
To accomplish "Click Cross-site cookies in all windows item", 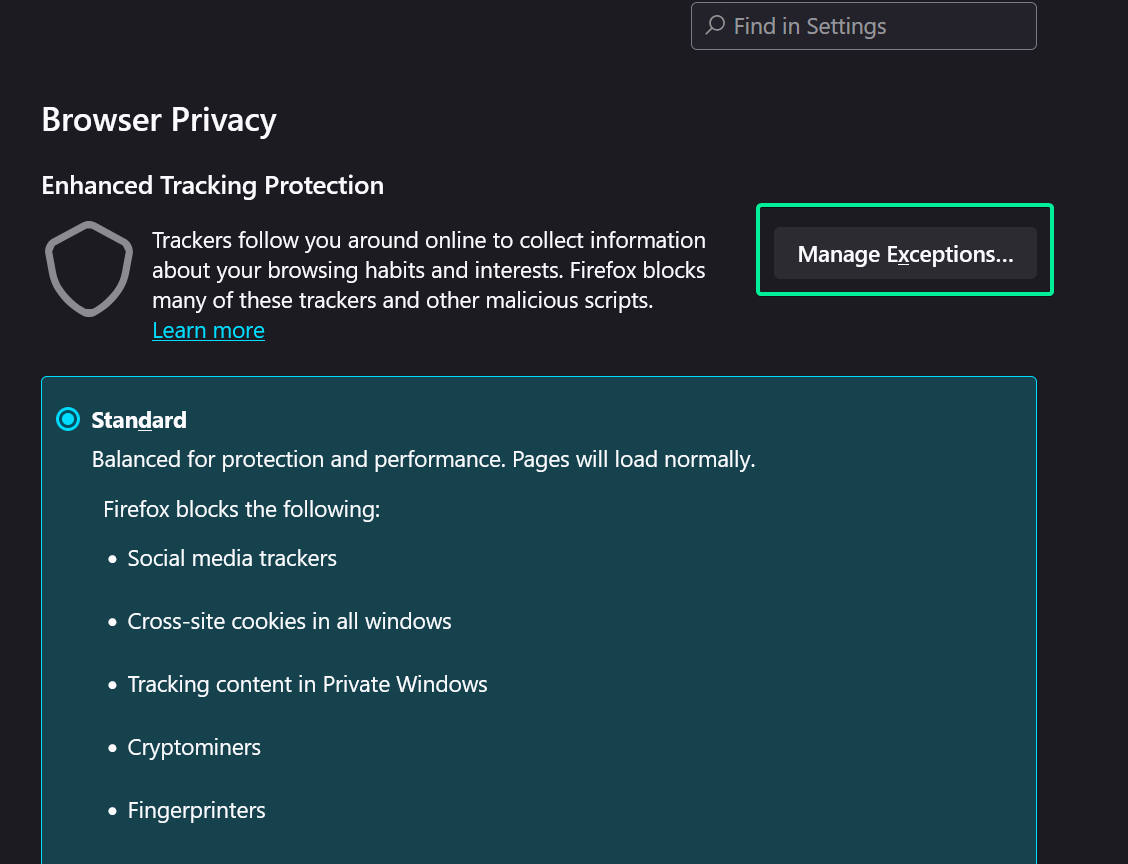I will pos(289,621).
